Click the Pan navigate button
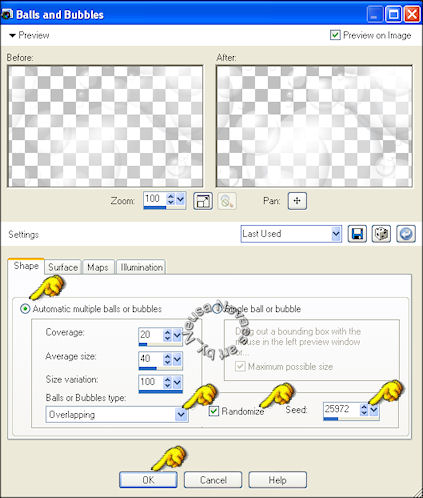Image resolution: width=423 pixels, height=498 pixels. [297, 201]
